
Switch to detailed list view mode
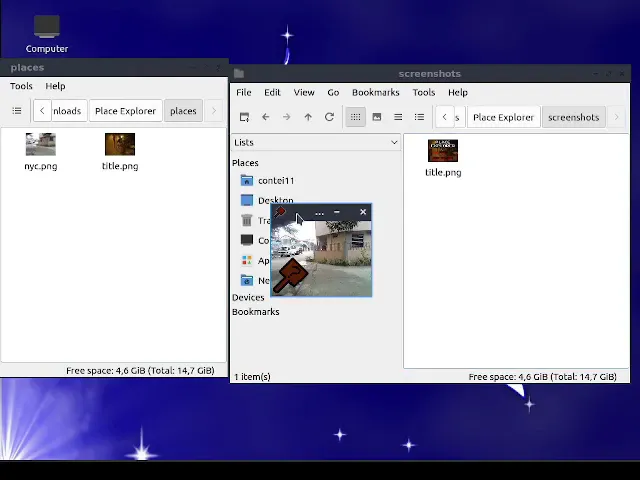(419, 117)
